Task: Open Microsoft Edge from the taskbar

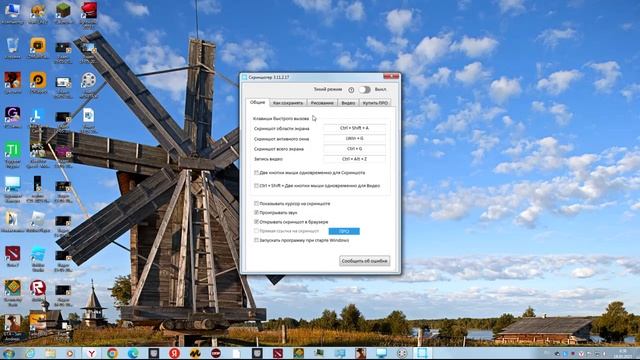Action: [133, 353]
